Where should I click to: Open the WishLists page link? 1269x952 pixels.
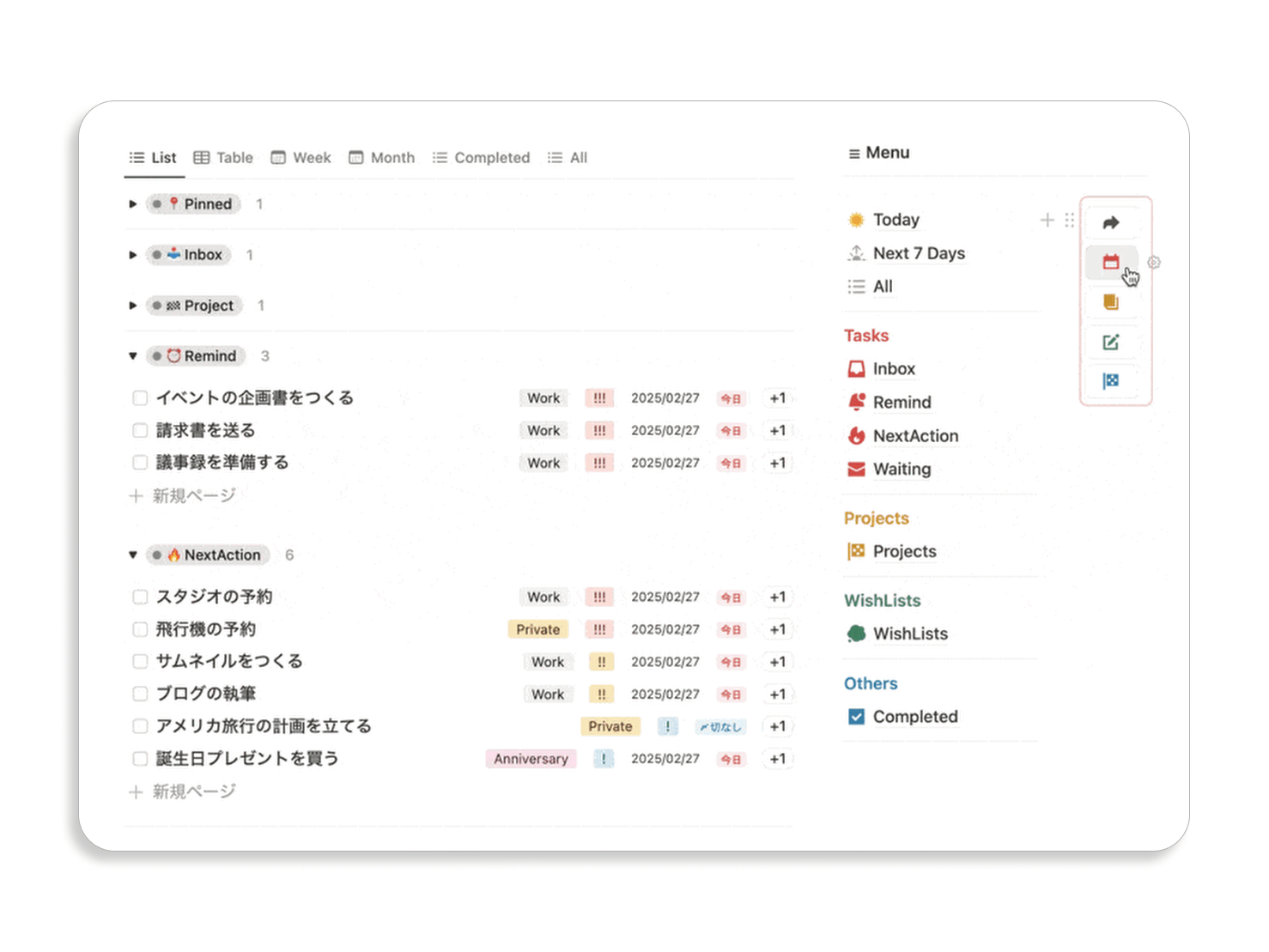tap(909, 634)
